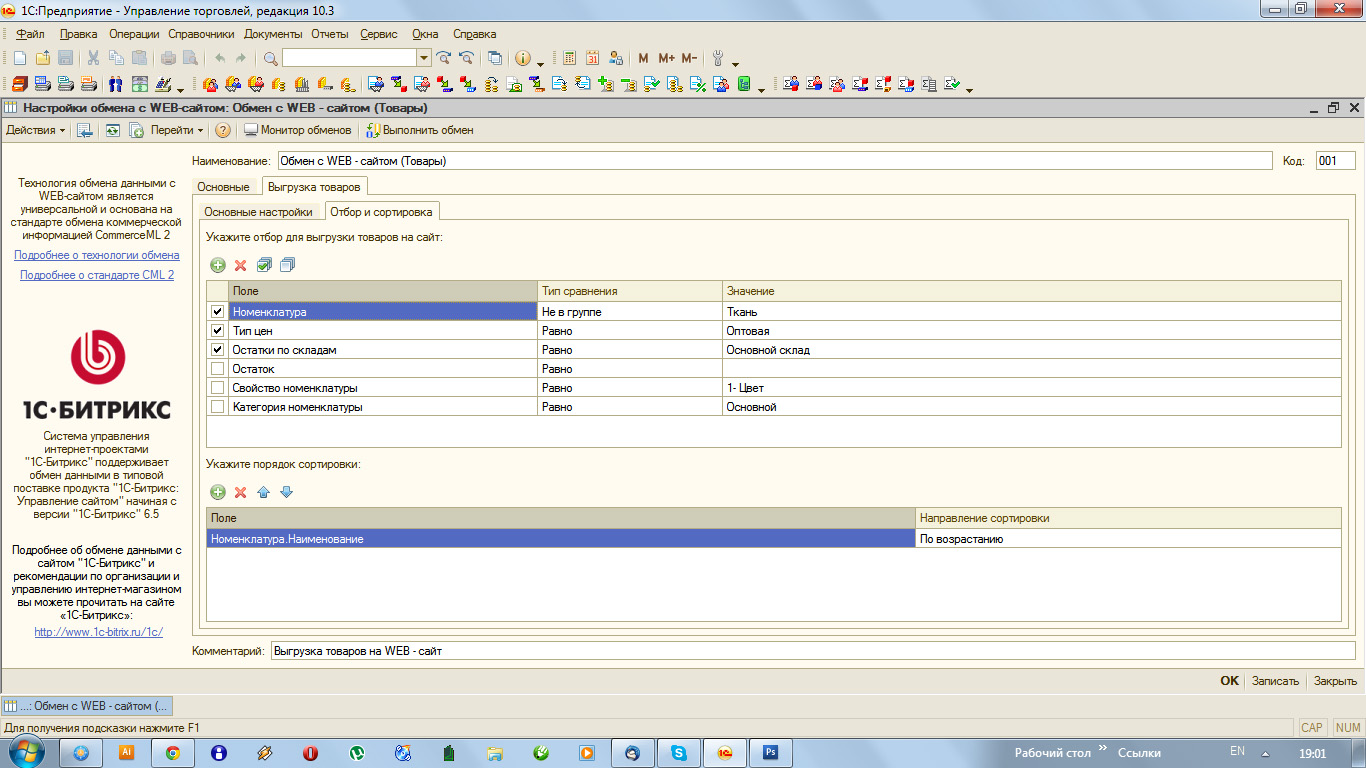Click the help question mark icon
Viewport: 1366px width, 768px height.
[223, 130]
